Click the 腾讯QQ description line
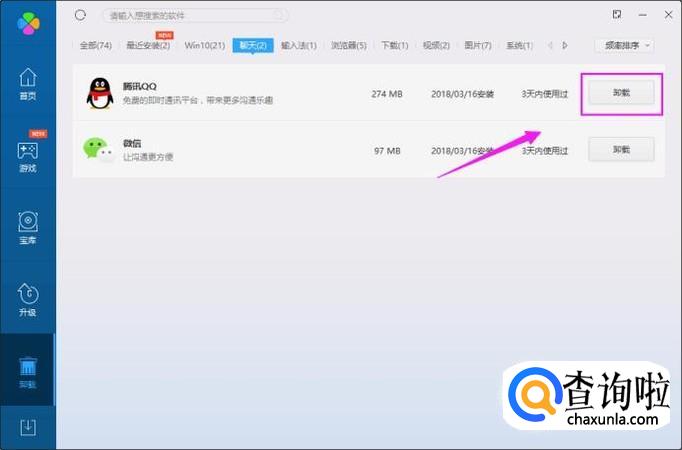 coord(198,100)
